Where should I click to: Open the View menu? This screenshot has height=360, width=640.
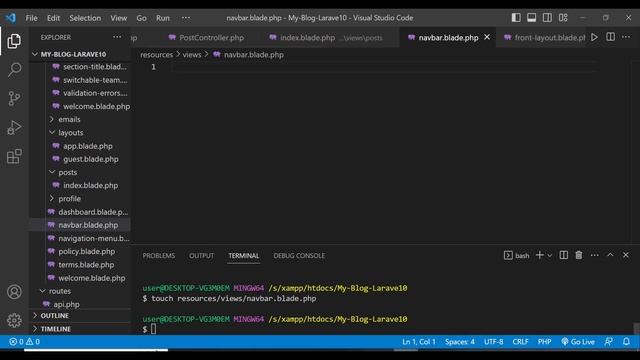tap(118, 18)
